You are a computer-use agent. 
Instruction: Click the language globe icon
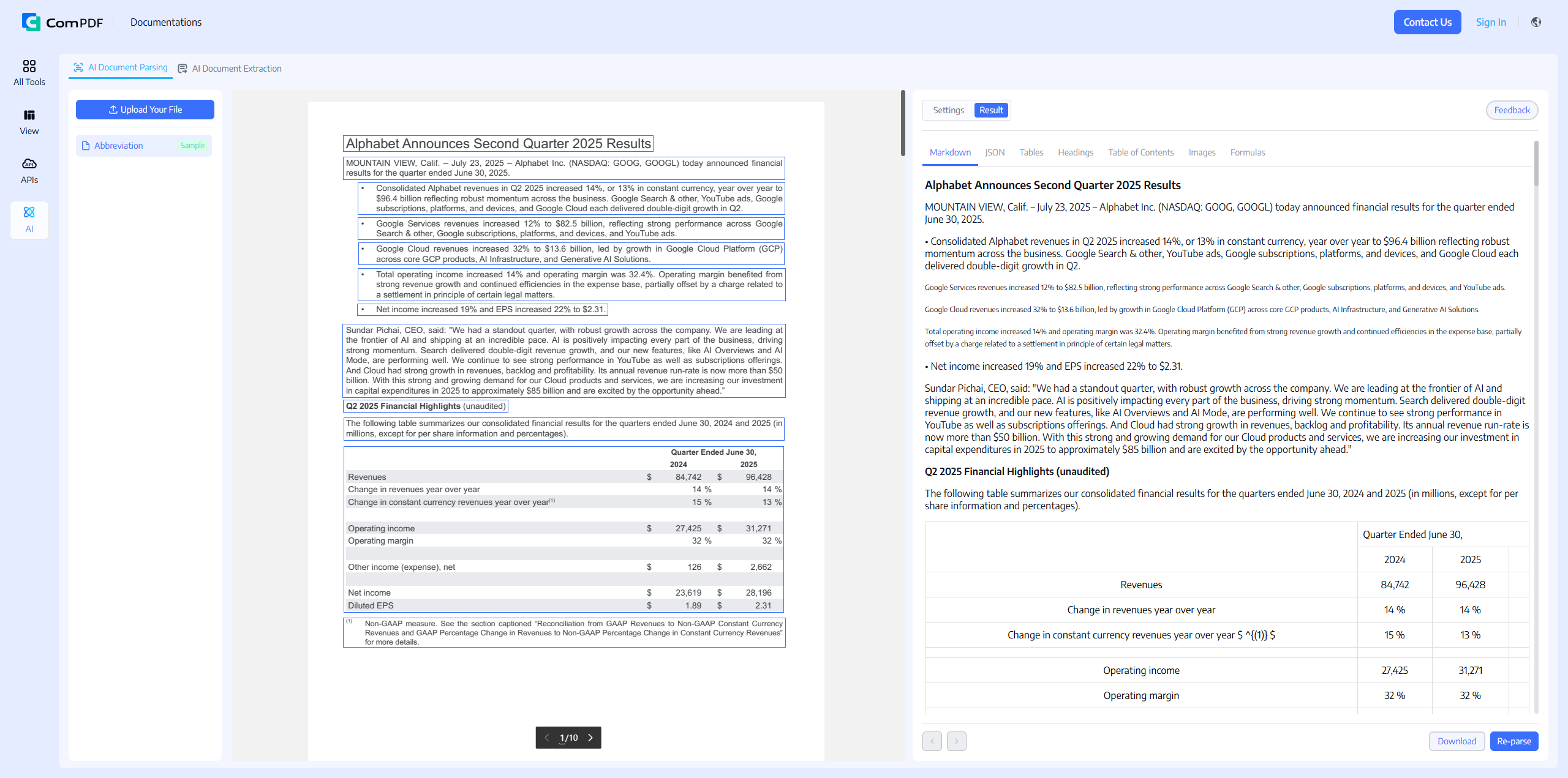(1536, 22)
